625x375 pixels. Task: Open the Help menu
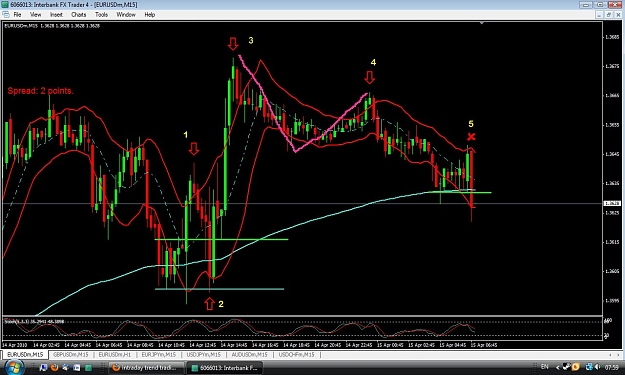[x=149, y=15]
